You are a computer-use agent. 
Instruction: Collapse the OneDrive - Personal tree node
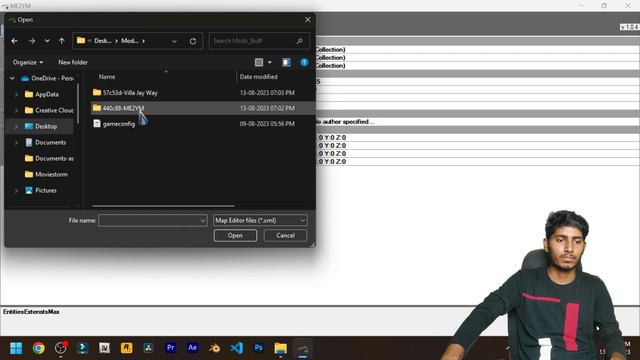coord(12,78)
